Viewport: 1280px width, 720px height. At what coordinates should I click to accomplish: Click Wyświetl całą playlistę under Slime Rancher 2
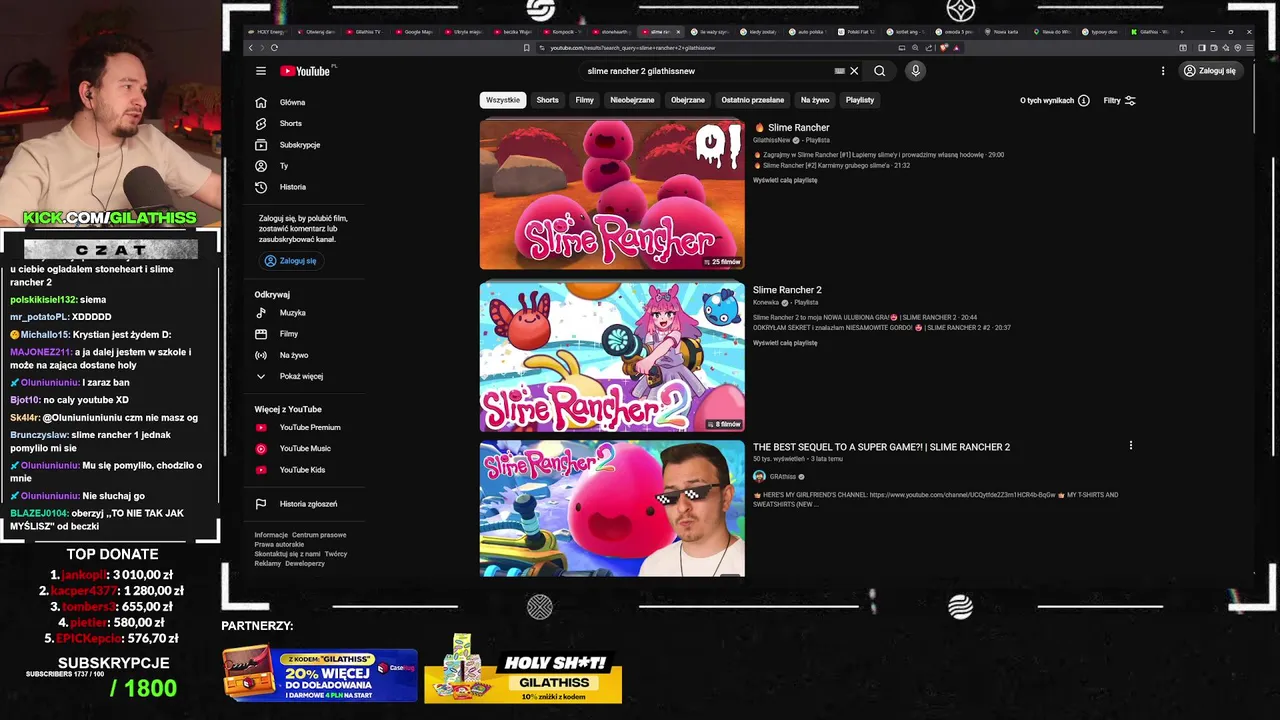[785, 343]
